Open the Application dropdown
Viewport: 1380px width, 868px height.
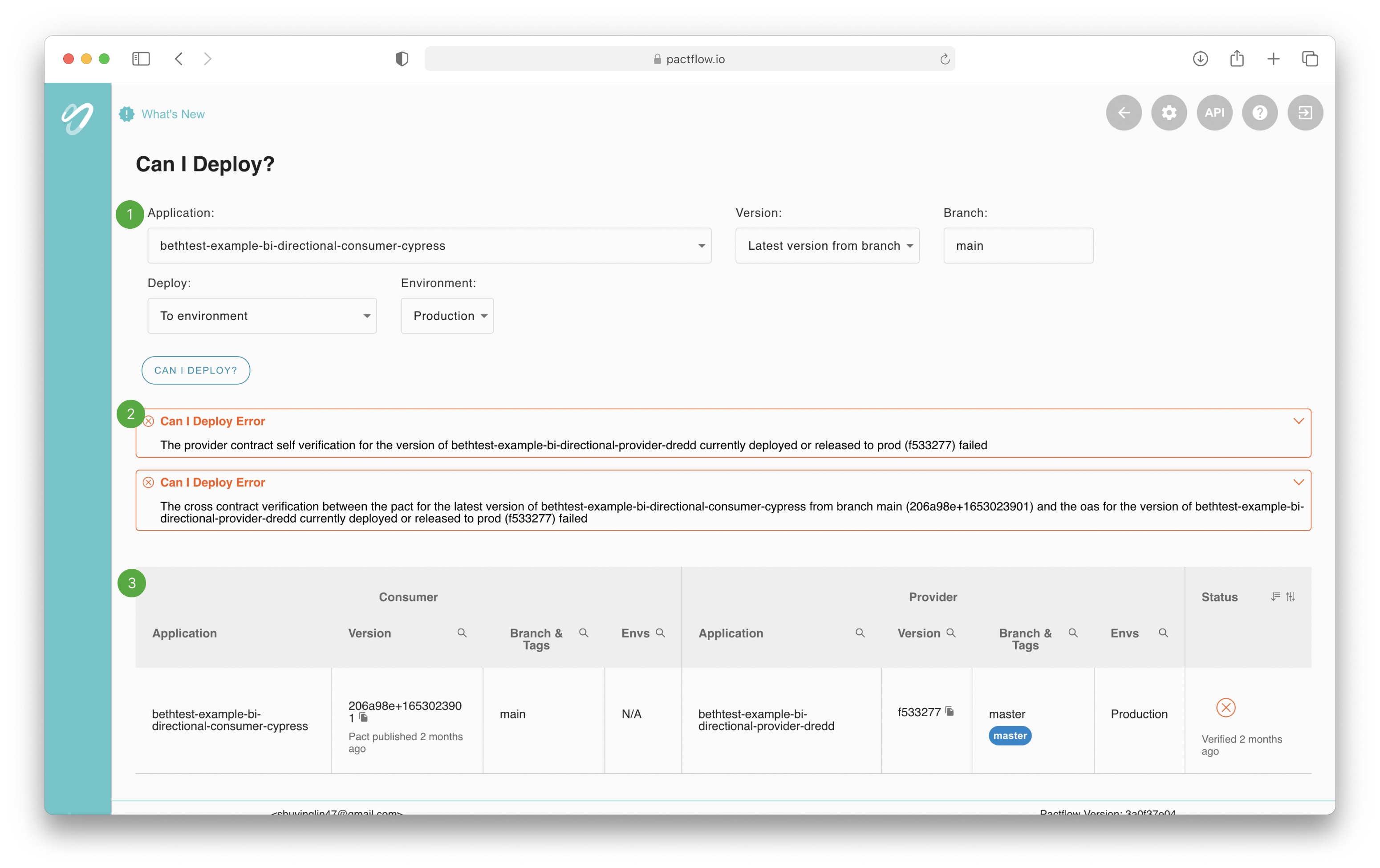[x=429, y=246]
